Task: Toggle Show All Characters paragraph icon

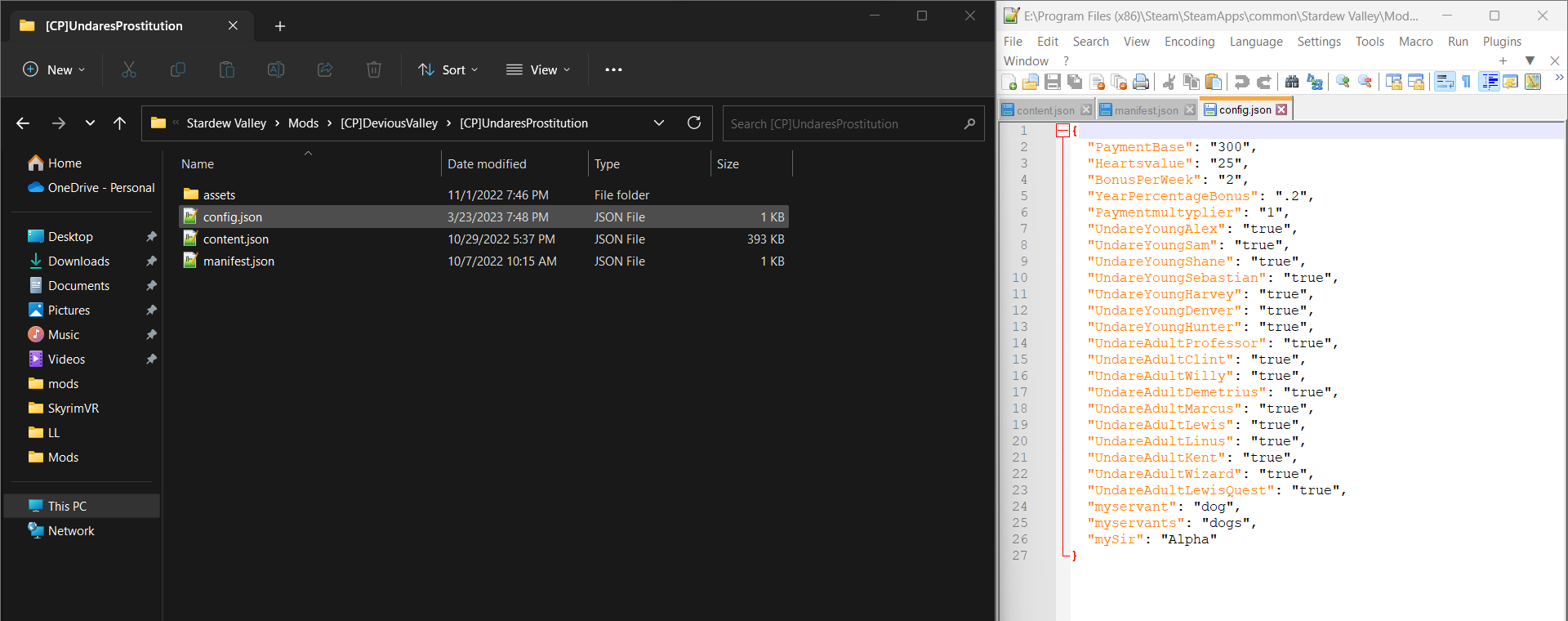Action: (x=1467, y=82)
